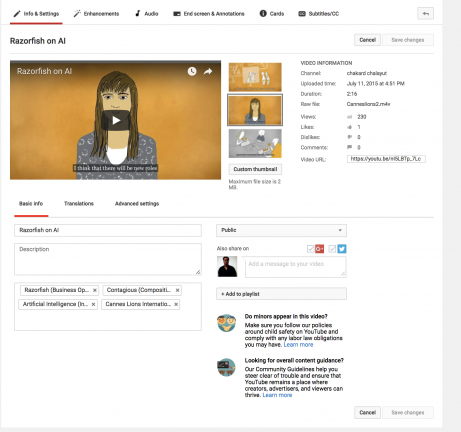The width and height of the screenshot is (461, 432).
Task: Toggle the Twitter share checkbox
Action: pyautogui.click(x=332, y=249)
